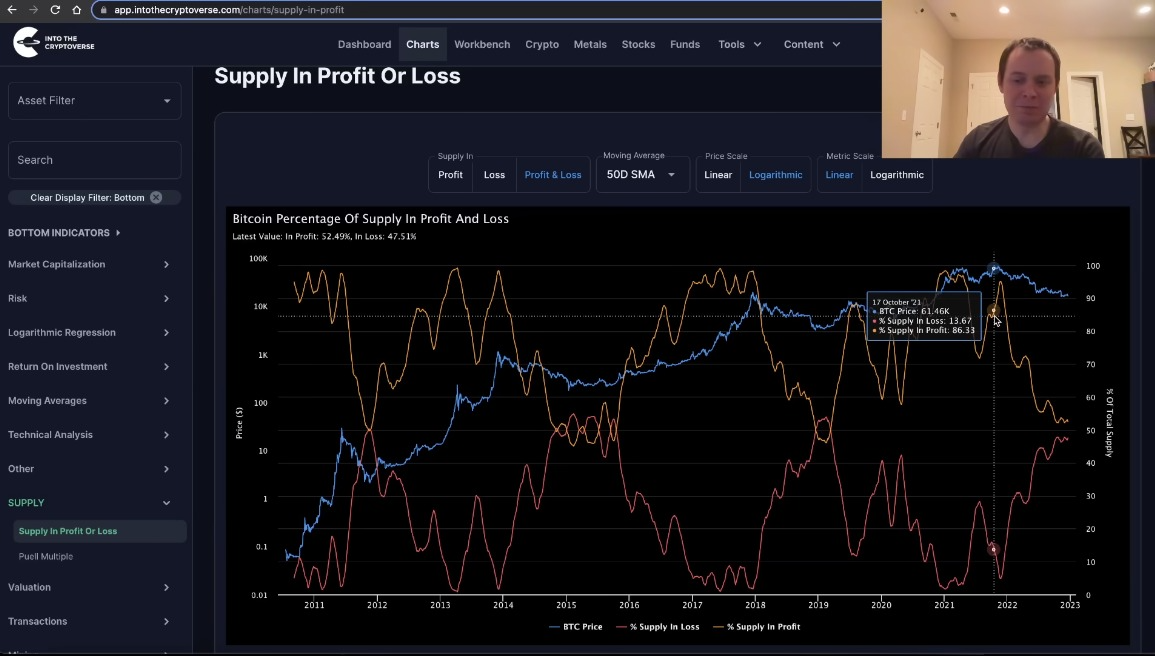
Task: Set Metric Scale to Logarithmic
Action: point(896,175)
